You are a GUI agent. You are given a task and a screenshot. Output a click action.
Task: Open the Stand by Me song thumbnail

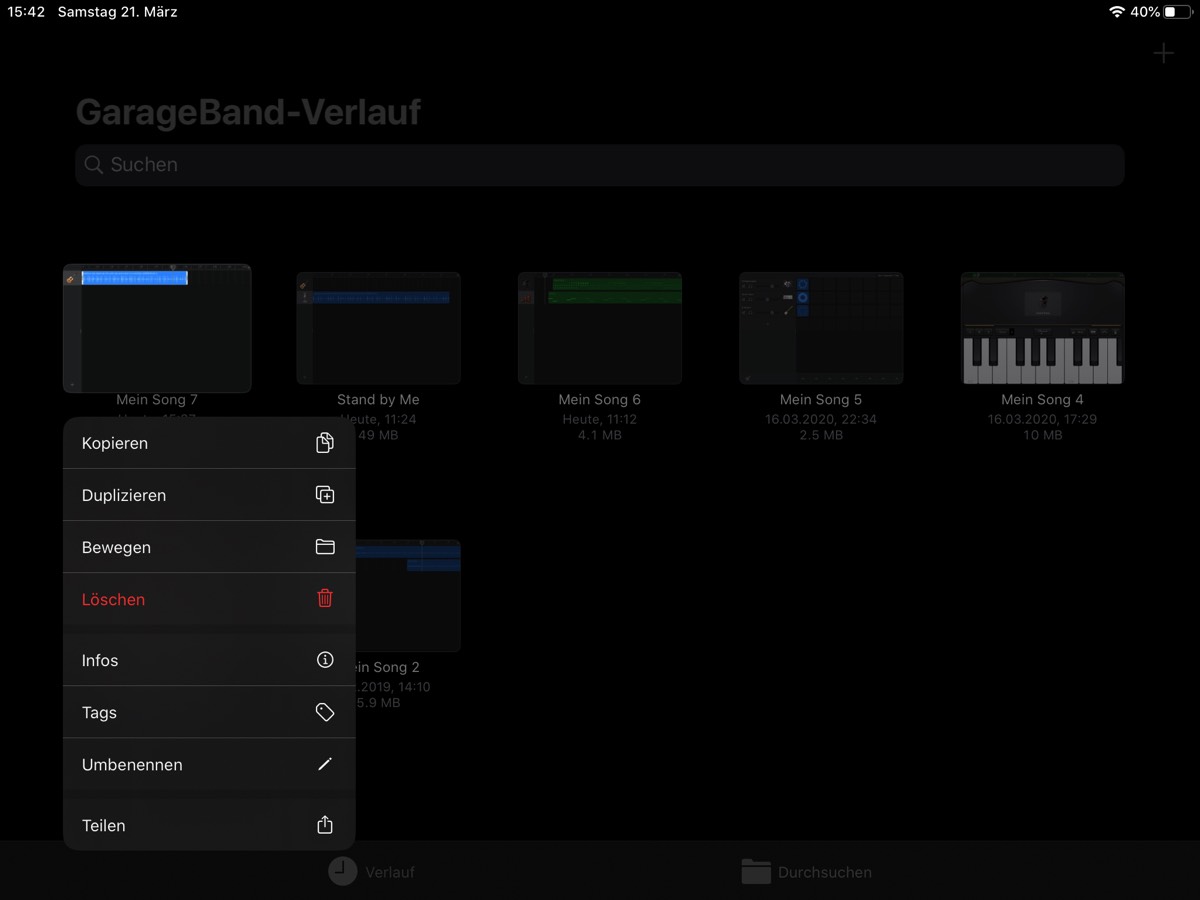click(x=378, y=328)
